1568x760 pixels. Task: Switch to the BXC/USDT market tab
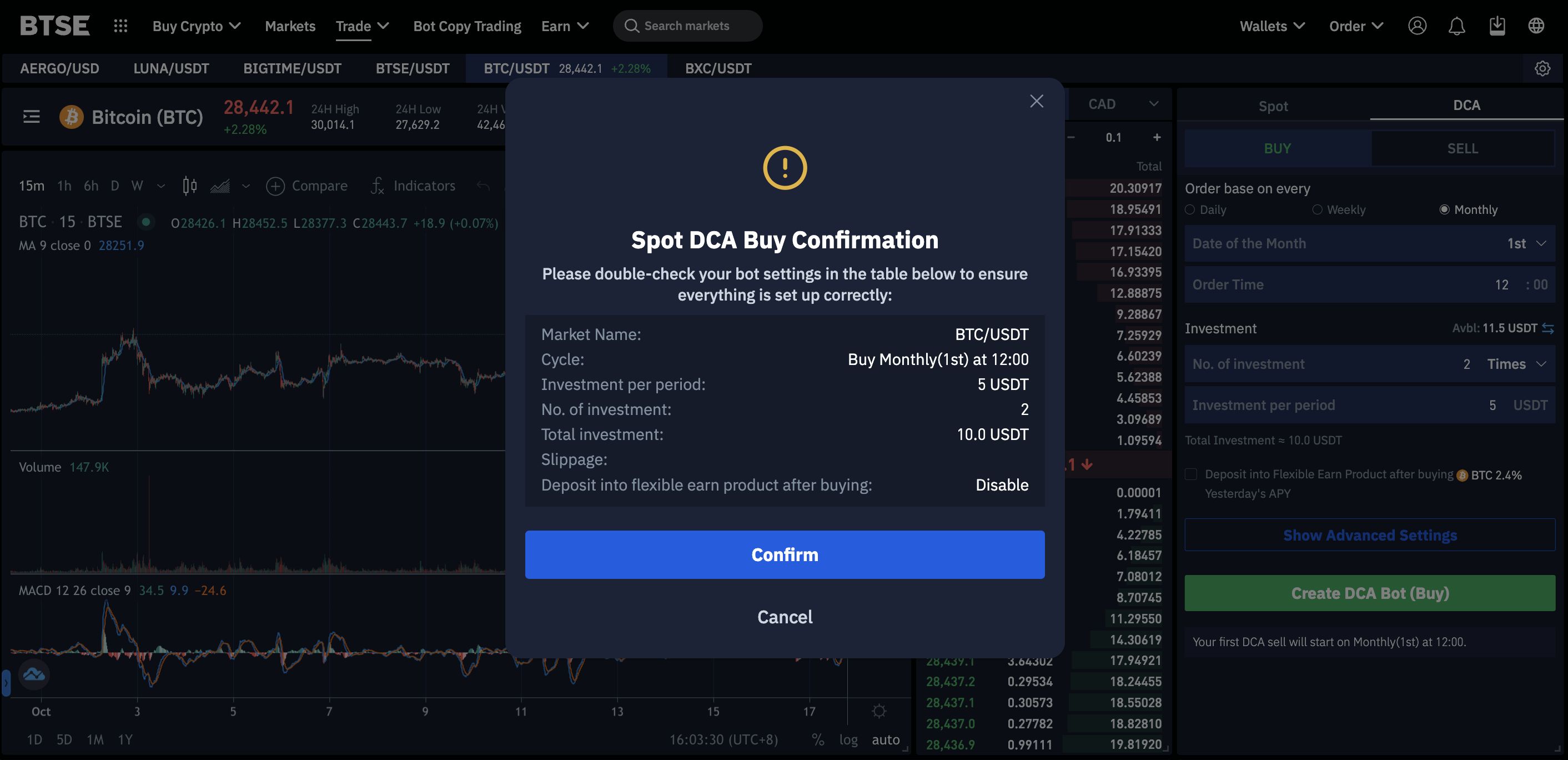pos(718,68)
